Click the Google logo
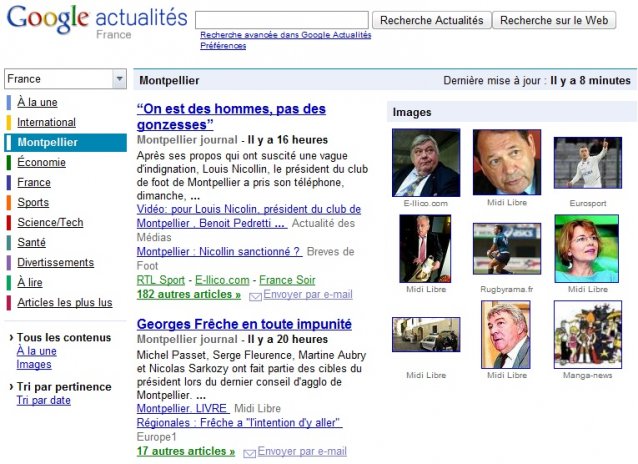638x464 pixels. [48, 20]
